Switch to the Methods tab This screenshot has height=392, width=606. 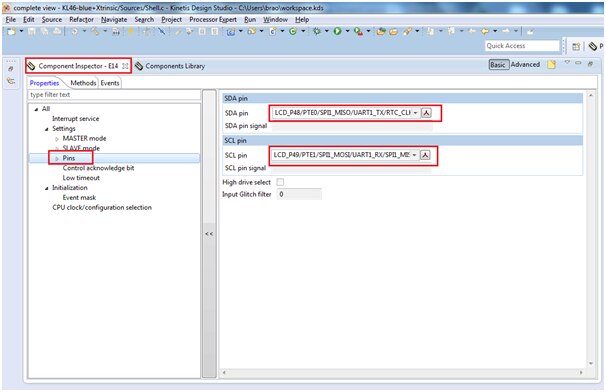click(x=83, y=83)
